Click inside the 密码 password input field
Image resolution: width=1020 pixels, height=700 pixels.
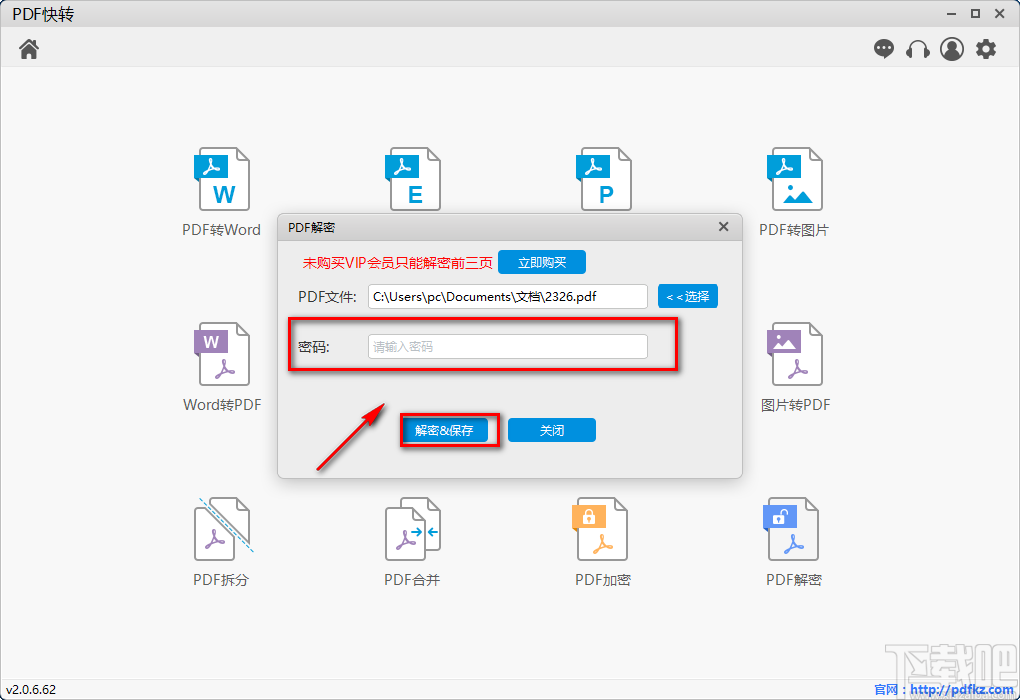point(506,345)
